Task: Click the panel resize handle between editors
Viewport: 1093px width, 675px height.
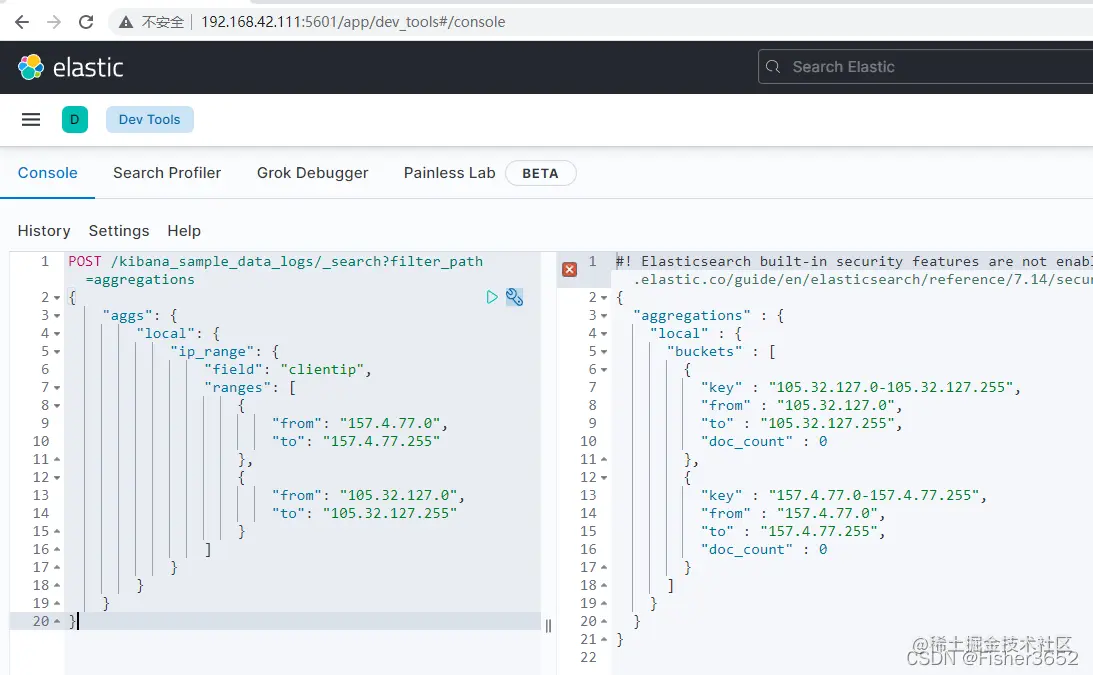Action: pyautogui.click(x=549, y=625)
